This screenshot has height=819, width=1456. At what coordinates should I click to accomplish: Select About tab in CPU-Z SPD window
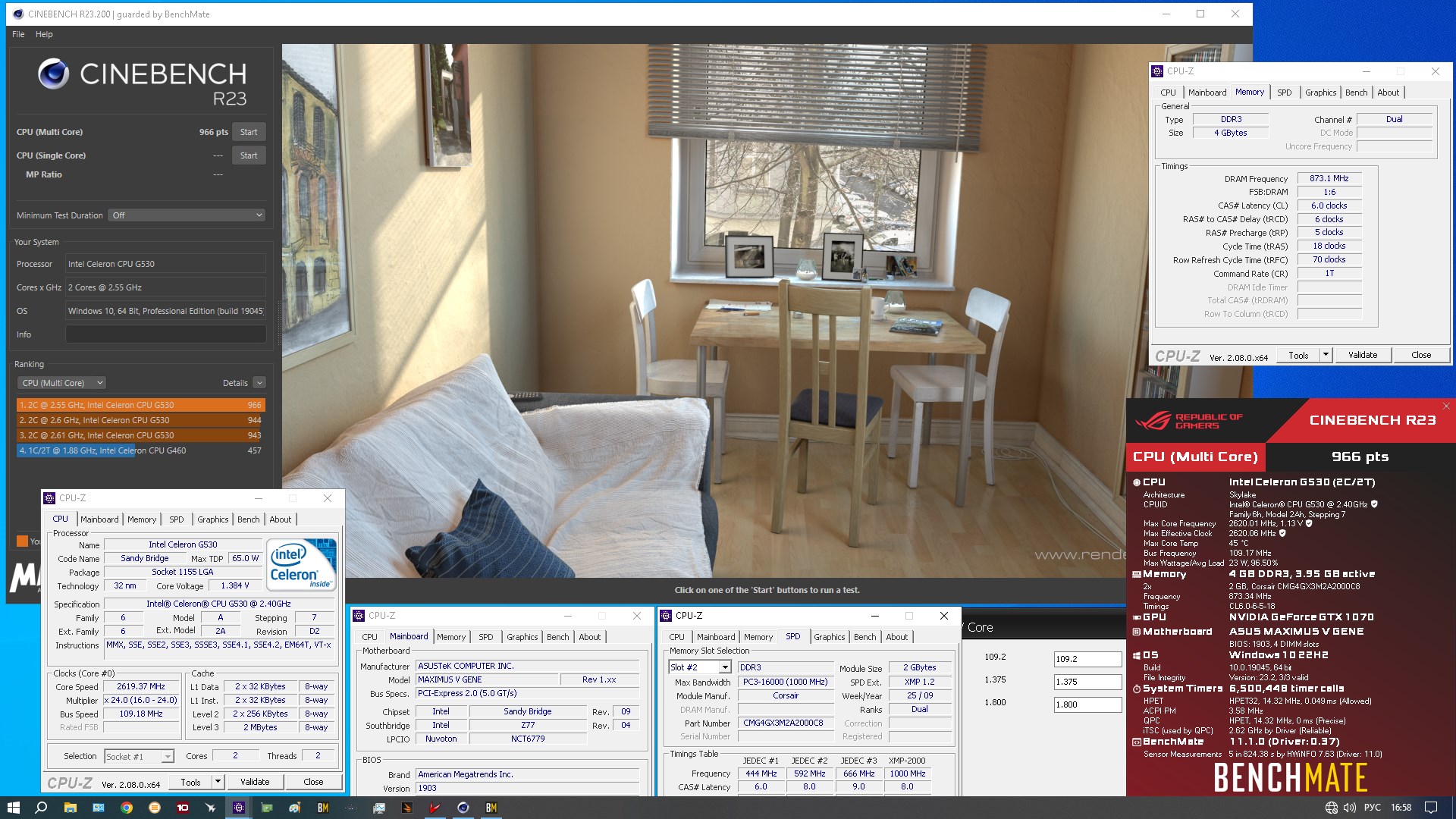pos(896,637)
